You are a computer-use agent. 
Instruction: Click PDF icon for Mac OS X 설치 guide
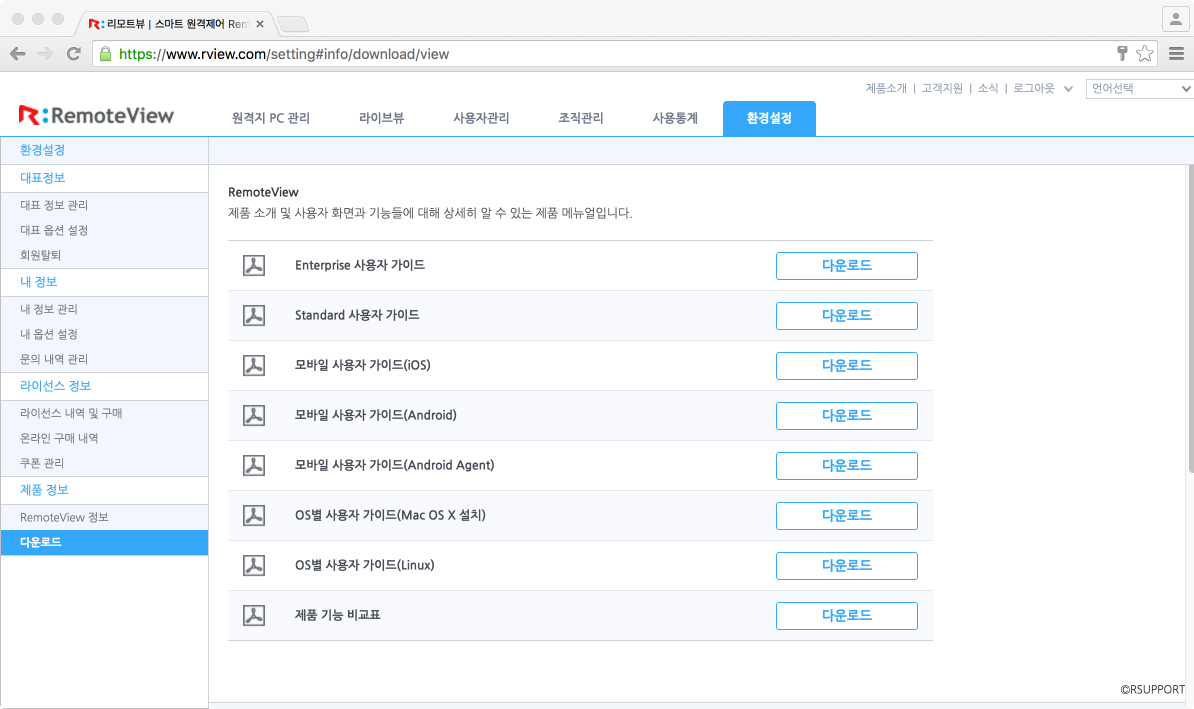point(254,516)
